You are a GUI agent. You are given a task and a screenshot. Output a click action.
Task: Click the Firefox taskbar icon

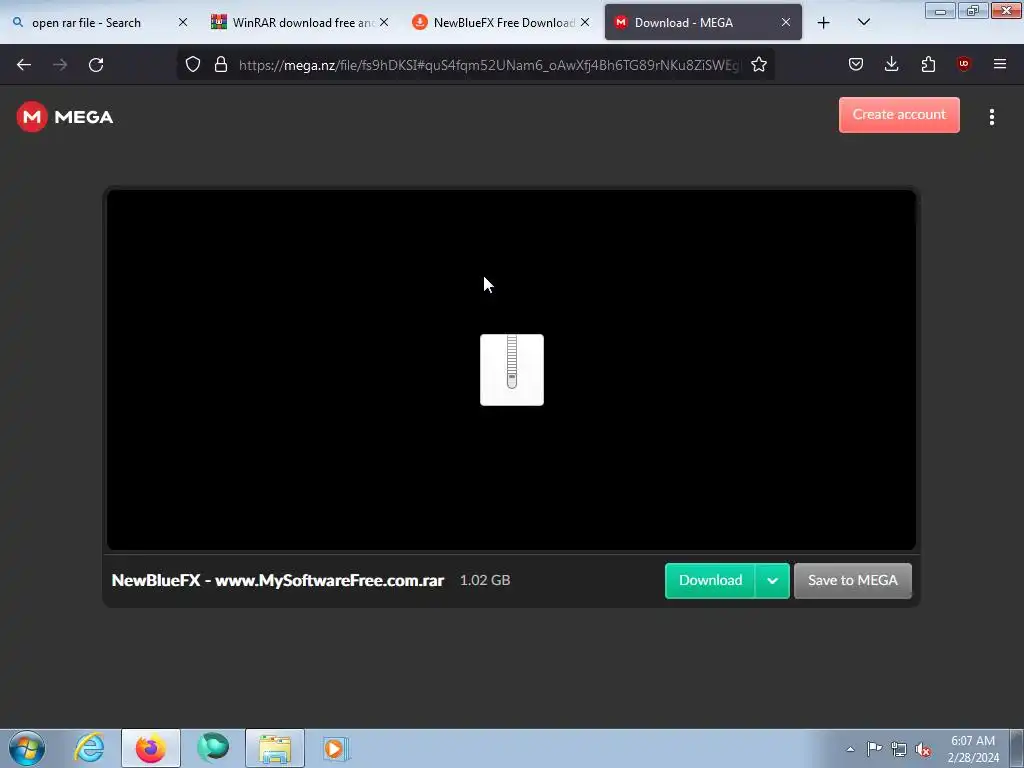[x=150, y=748]
